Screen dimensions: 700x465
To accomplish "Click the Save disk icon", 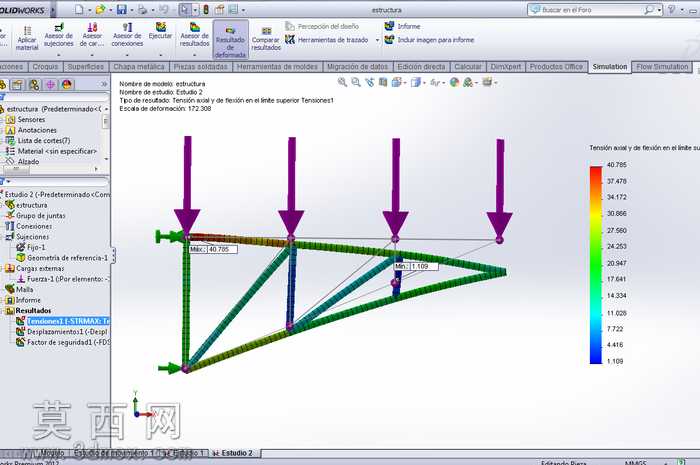I will (121, 9).
